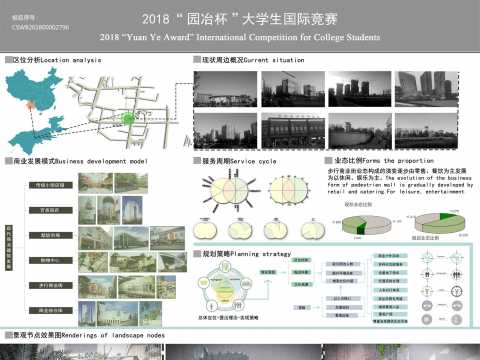The image size is (480, 360).
Task: Select the heading "区位分析Location analysis"
Action: [x=57, y=60]
